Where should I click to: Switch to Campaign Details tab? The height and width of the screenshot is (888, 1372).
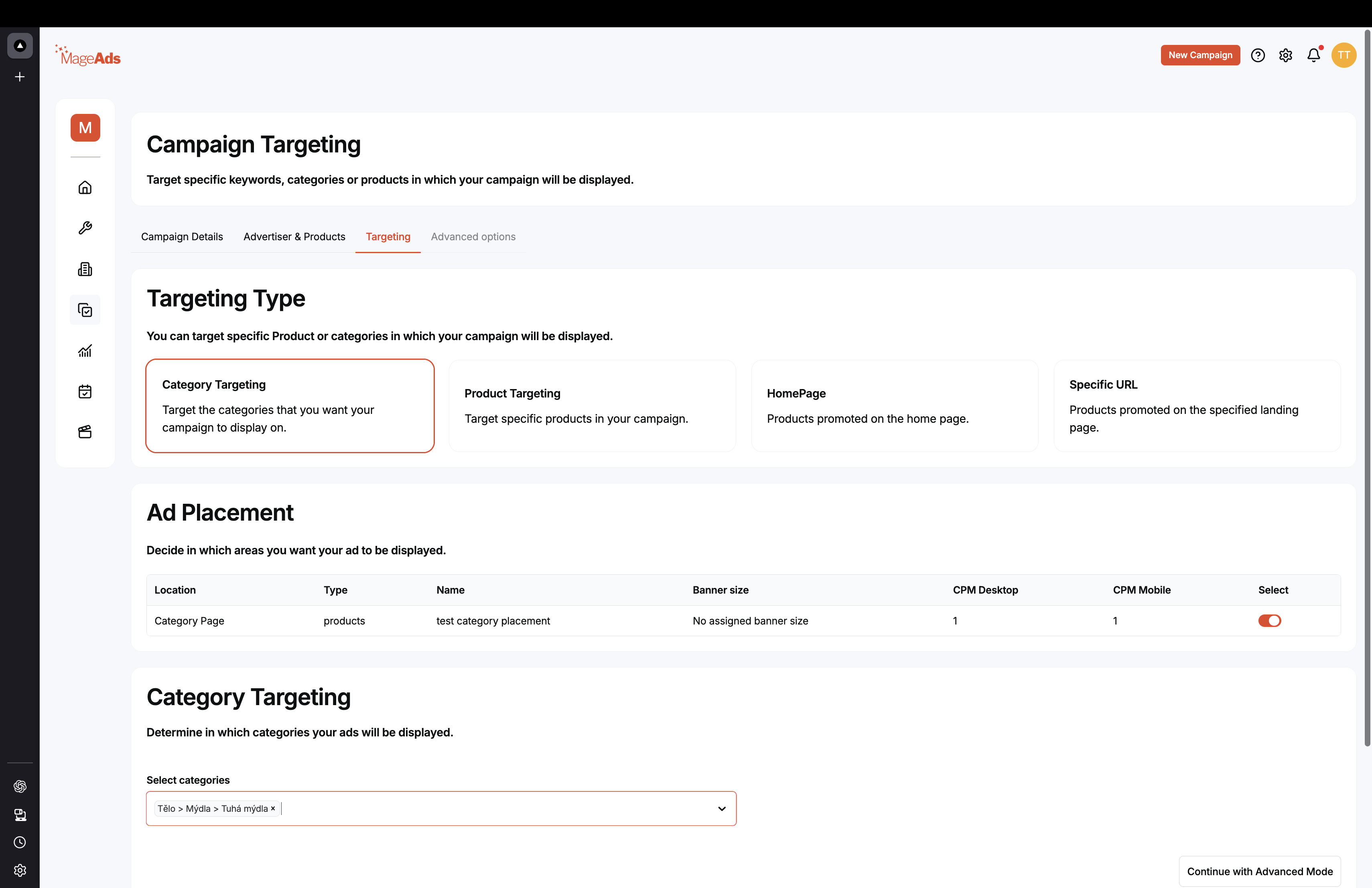coord(182,236)
